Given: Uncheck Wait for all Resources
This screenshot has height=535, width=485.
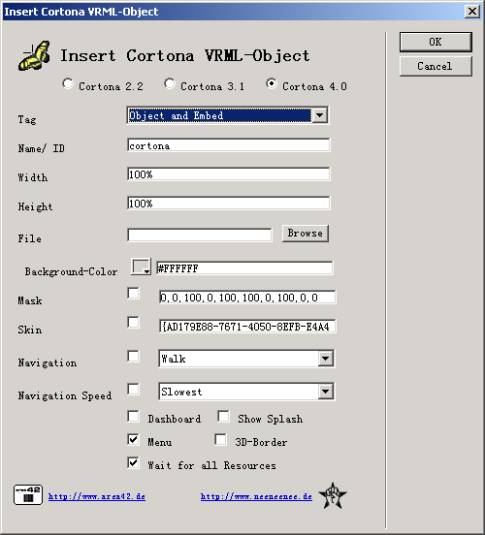Looking at the screenshot, I should coord(133,463).
